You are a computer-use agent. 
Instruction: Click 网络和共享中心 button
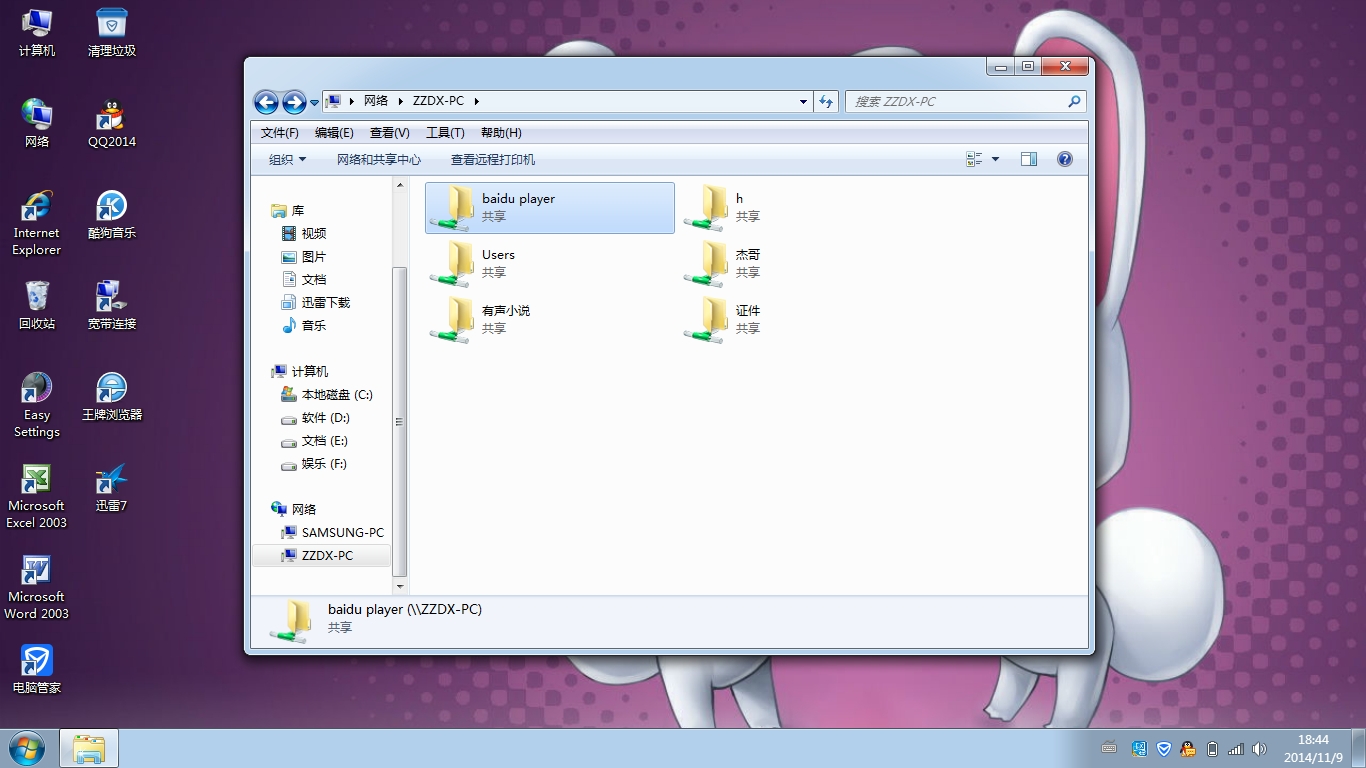[x=379, y=159]
